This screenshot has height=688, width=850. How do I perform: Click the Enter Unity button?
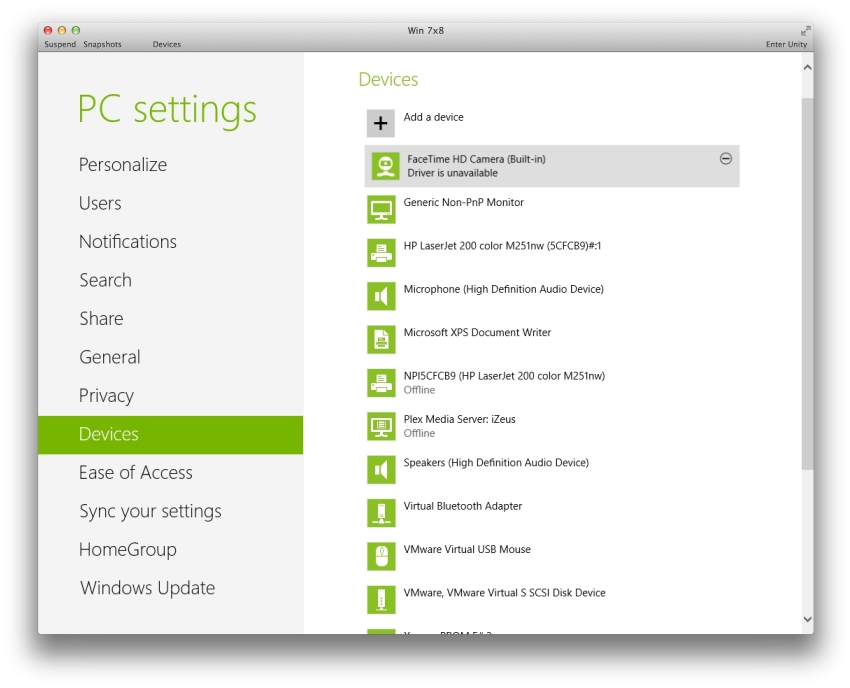tap(786, 44)
